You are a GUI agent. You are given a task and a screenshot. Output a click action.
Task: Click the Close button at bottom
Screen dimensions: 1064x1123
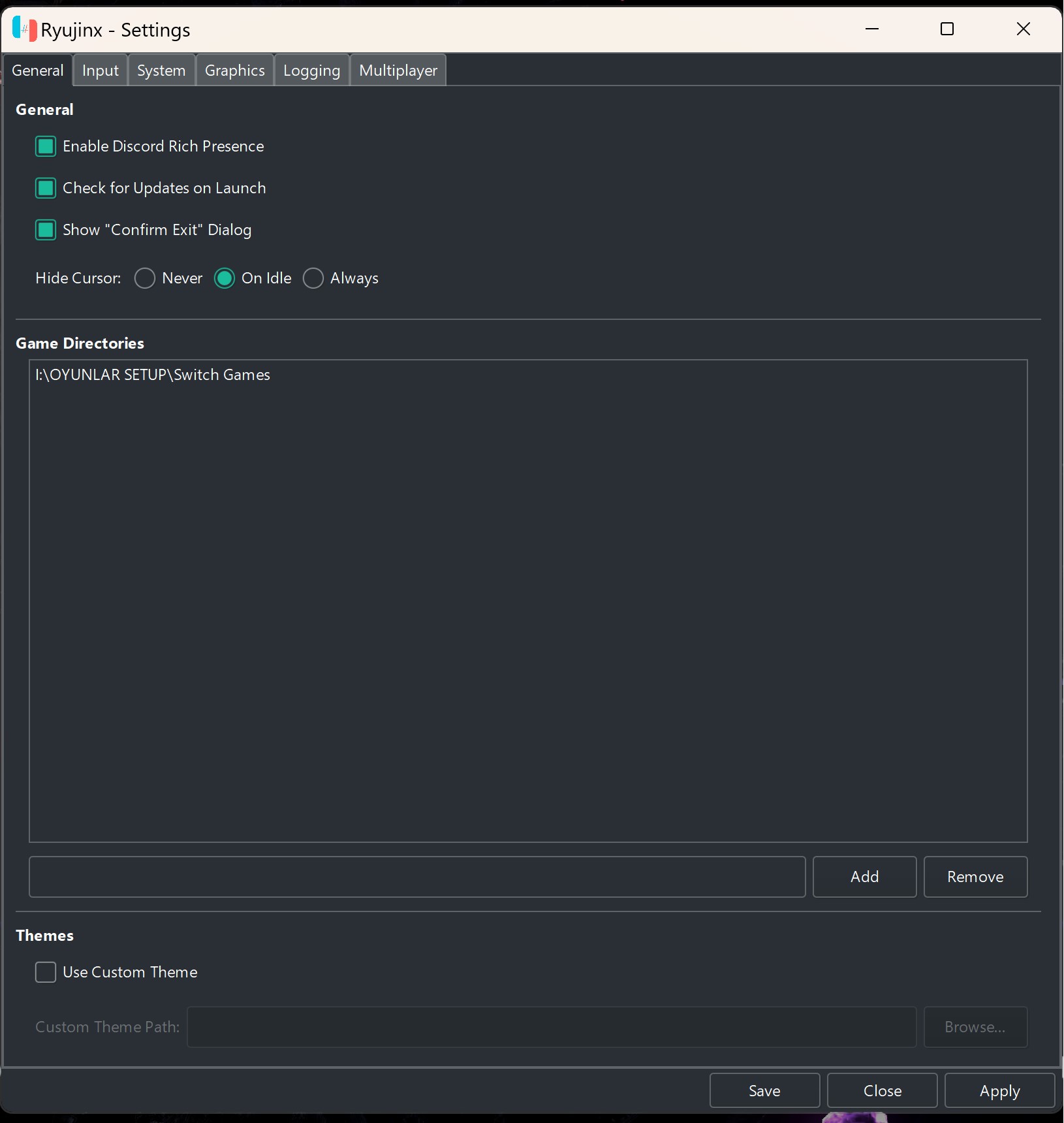pyautogui.click(x=883, y=1090)
